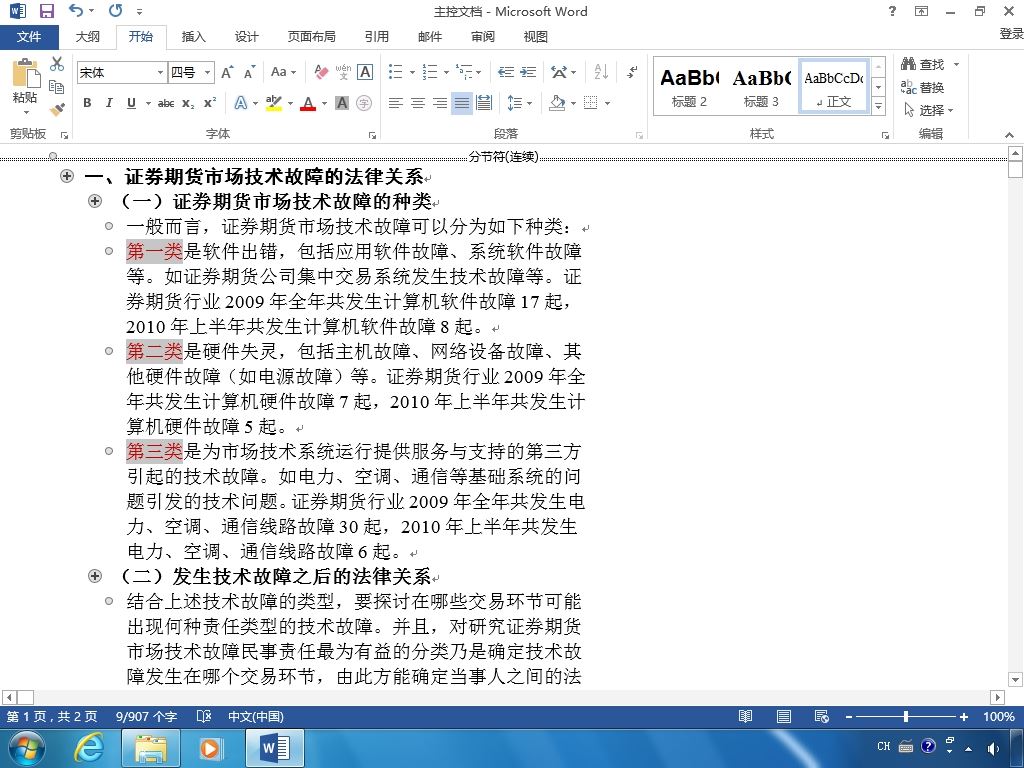Apply red font color
The image size is (1024, 768).
308,103
